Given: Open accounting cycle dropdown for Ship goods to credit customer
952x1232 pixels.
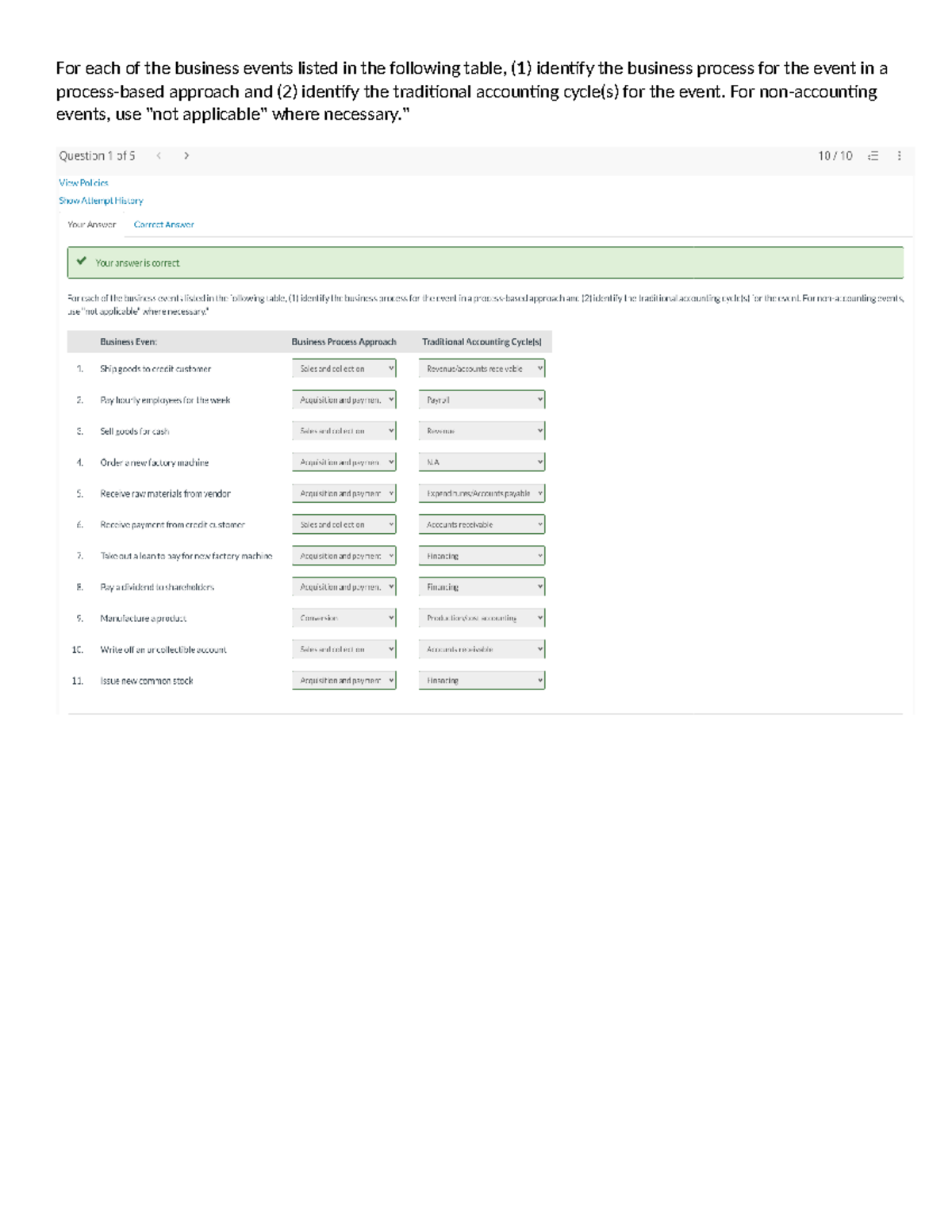Looking at the screenshot, I should 482,368.
